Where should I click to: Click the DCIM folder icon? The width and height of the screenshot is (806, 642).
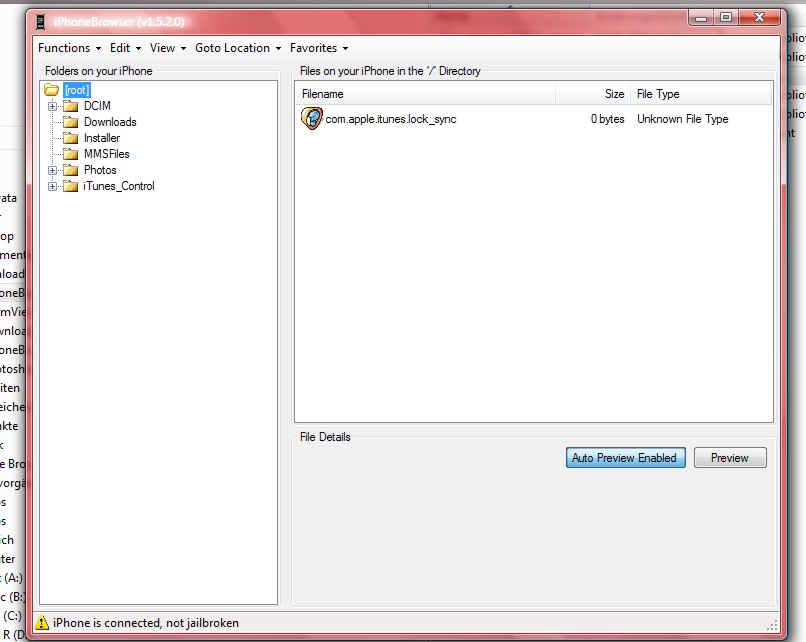click(x=70, y=106)
